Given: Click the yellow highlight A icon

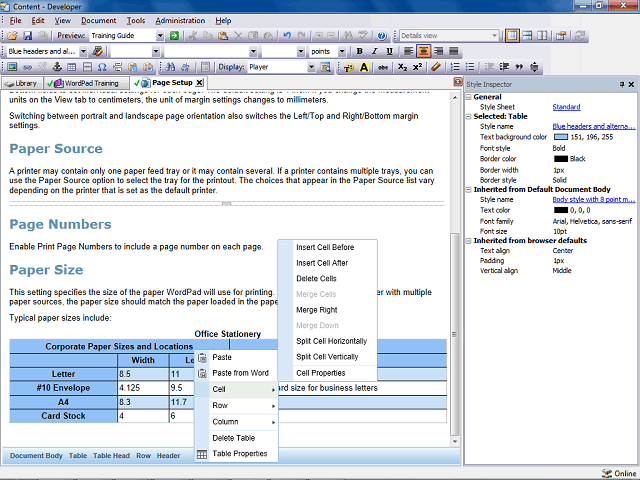Looking at the screenshot, I should [364, 67].
